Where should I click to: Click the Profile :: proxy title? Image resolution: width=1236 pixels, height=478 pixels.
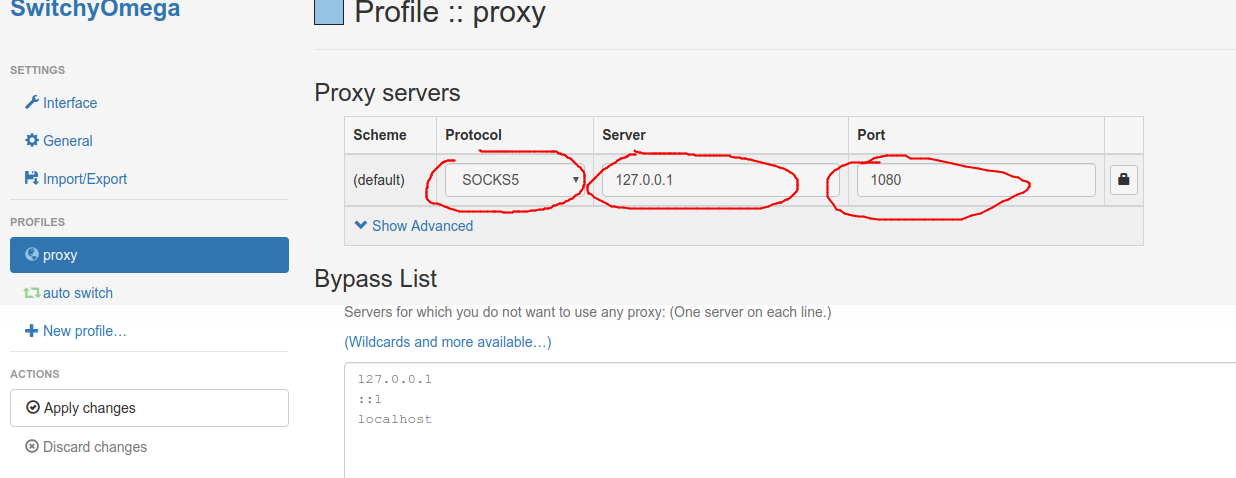450,12
